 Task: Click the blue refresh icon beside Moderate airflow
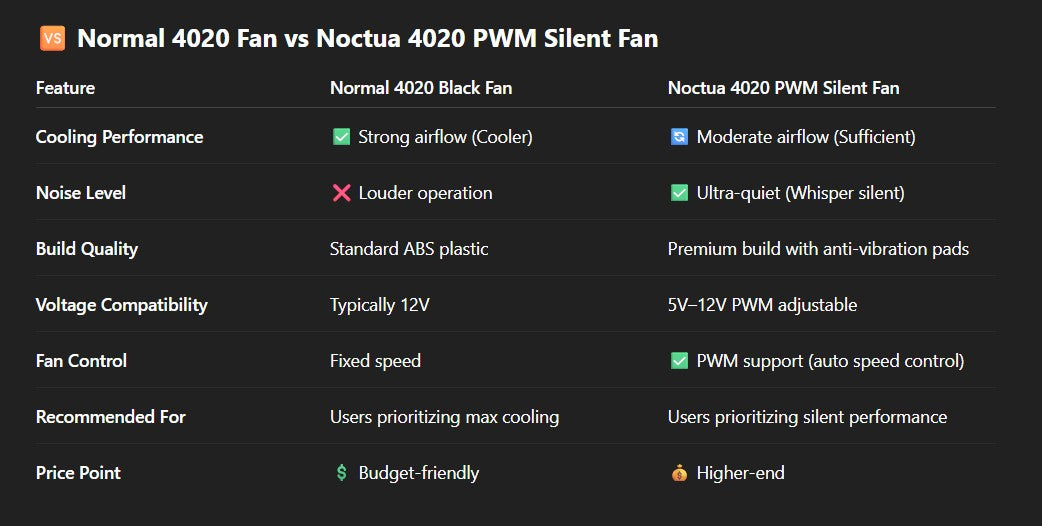(x=679, y=137)
